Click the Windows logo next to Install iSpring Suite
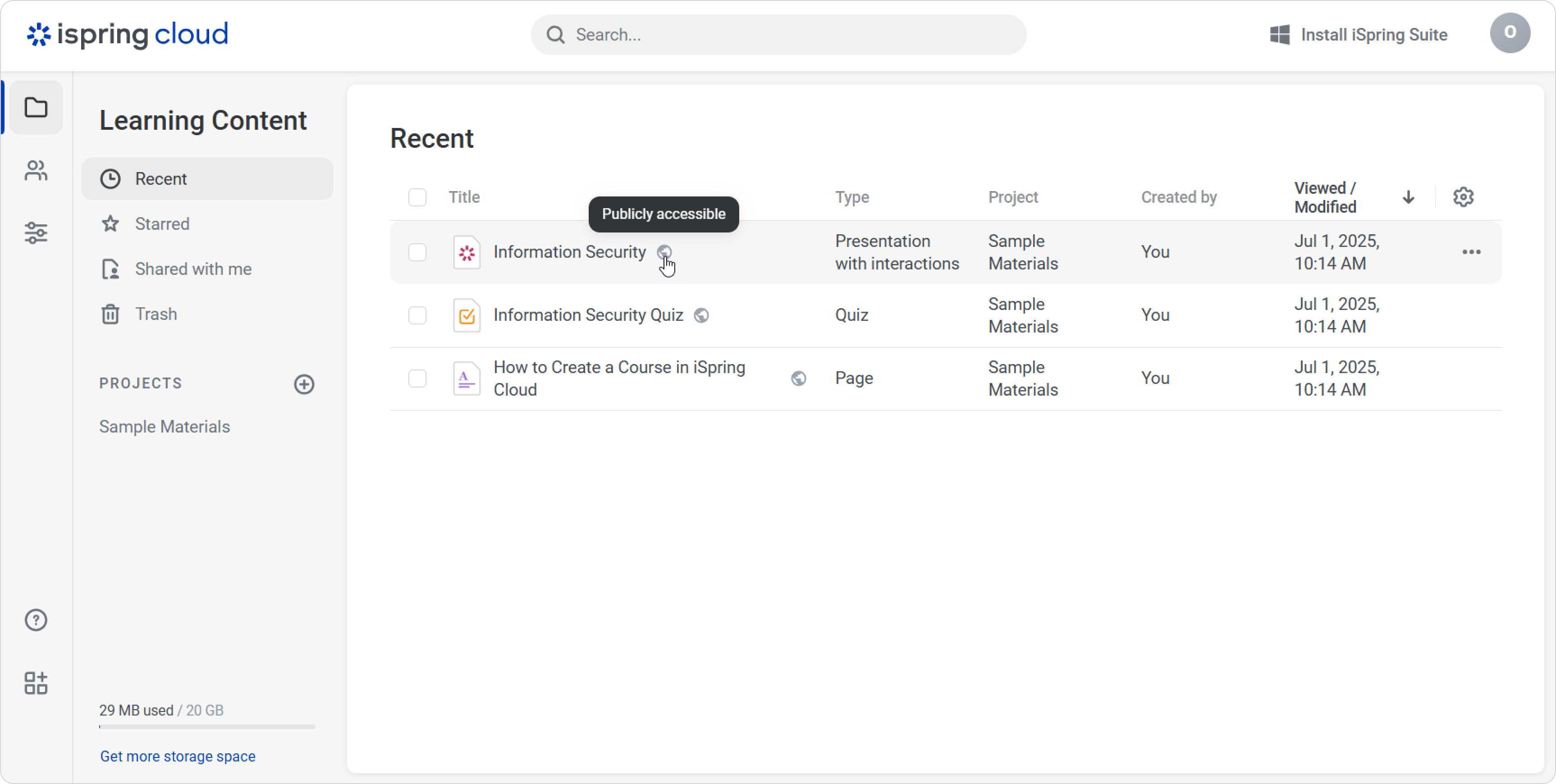The width and height of the screenshot is (1556, 784). 1279,34
